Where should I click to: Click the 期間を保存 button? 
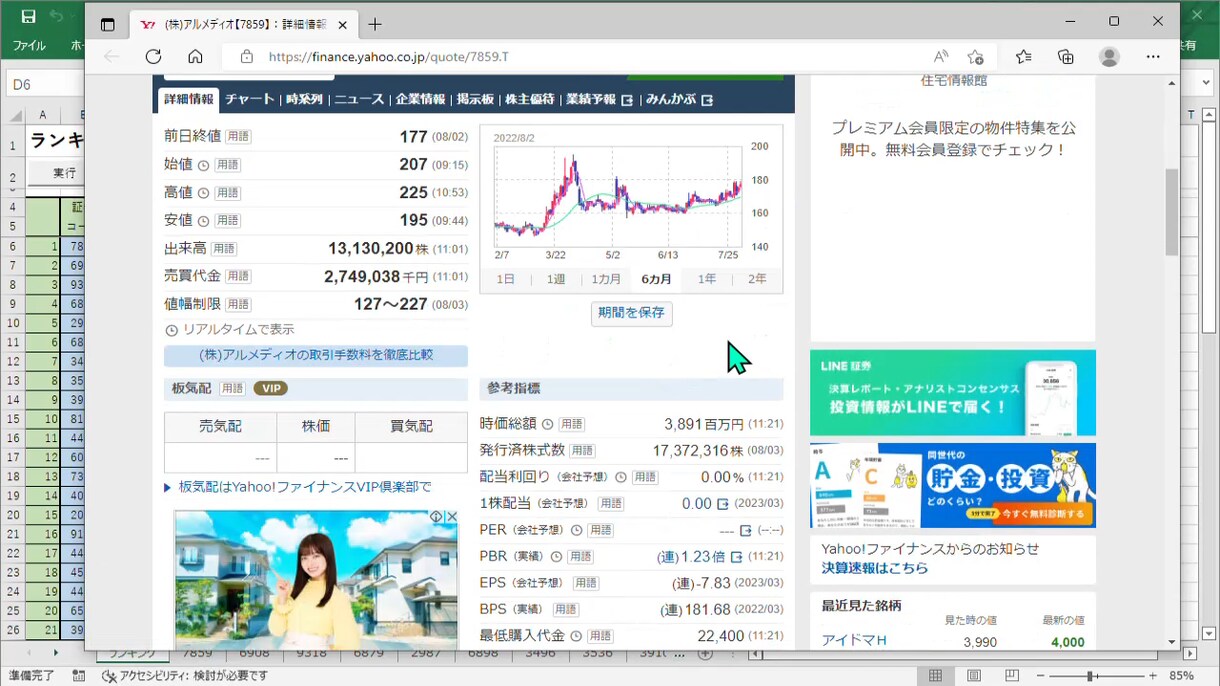(631, 313)
